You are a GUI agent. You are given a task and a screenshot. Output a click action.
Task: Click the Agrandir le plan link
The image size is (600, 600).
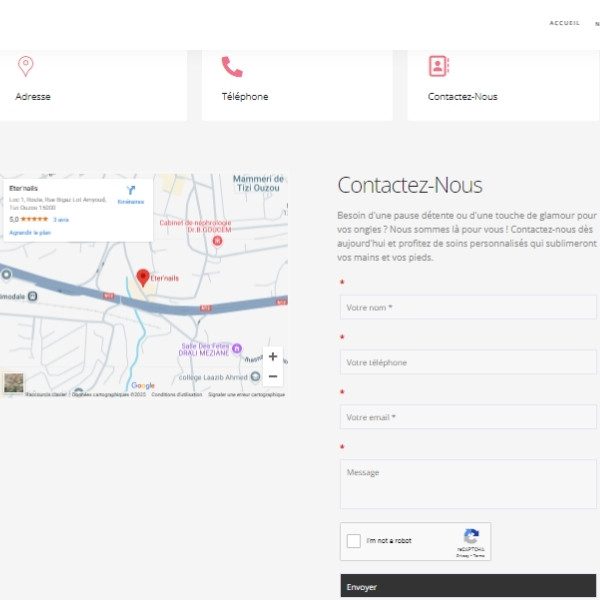30,232
